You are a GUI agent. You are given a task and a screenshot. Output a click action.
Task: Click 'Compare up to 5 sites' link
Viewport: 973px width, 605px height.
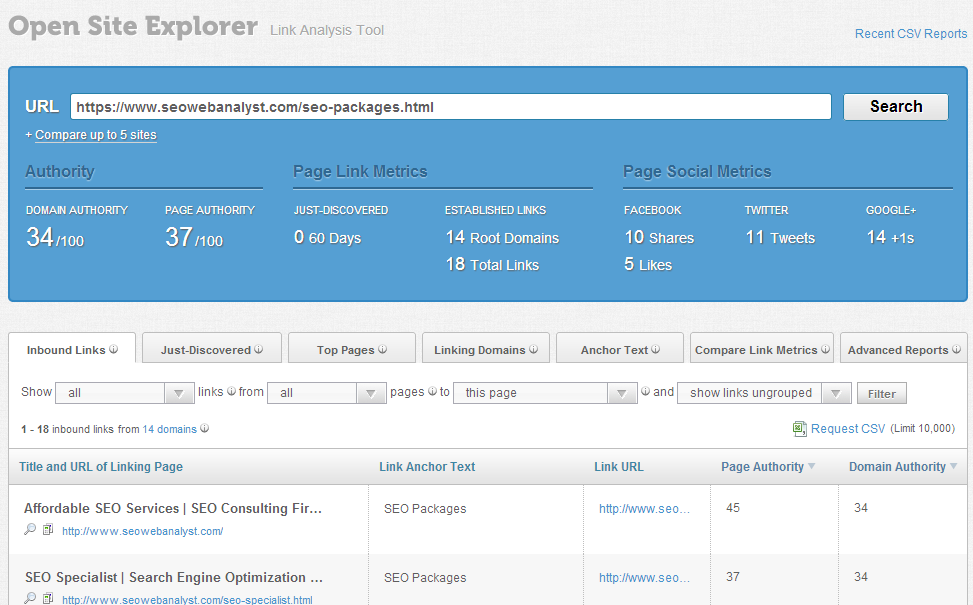pos(96,135)
